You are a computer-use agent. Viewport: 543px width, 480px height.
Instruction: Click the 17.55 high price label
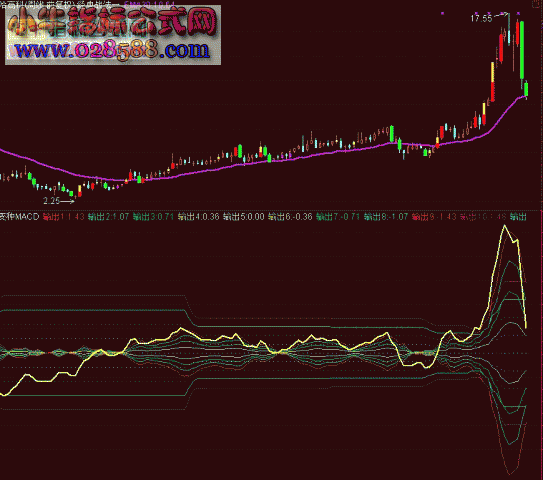(x=481, y=18)
